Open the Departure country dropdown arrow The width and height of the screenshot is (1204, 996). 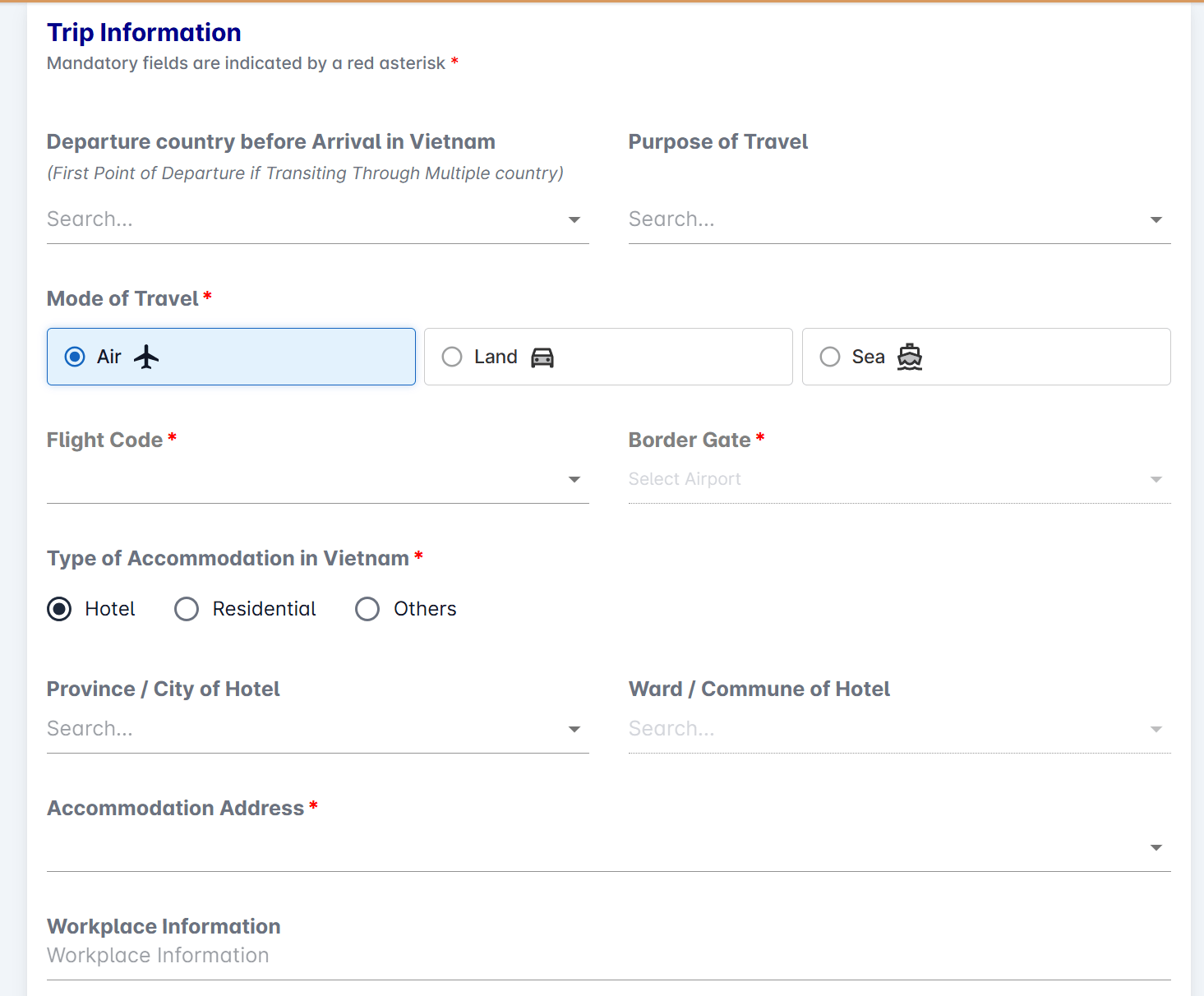[574, 219]
